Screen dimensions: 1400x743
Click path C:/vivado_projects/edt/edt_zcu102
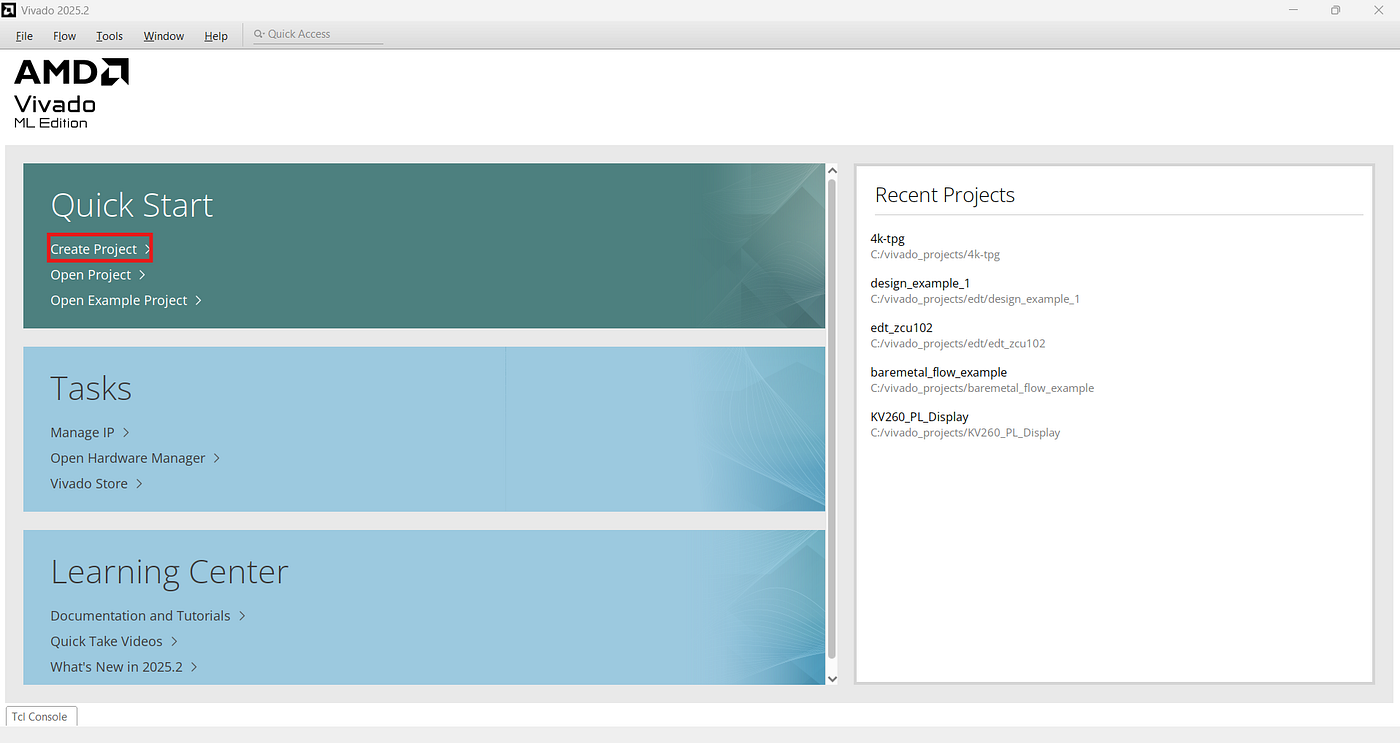[x=958, y=343]
